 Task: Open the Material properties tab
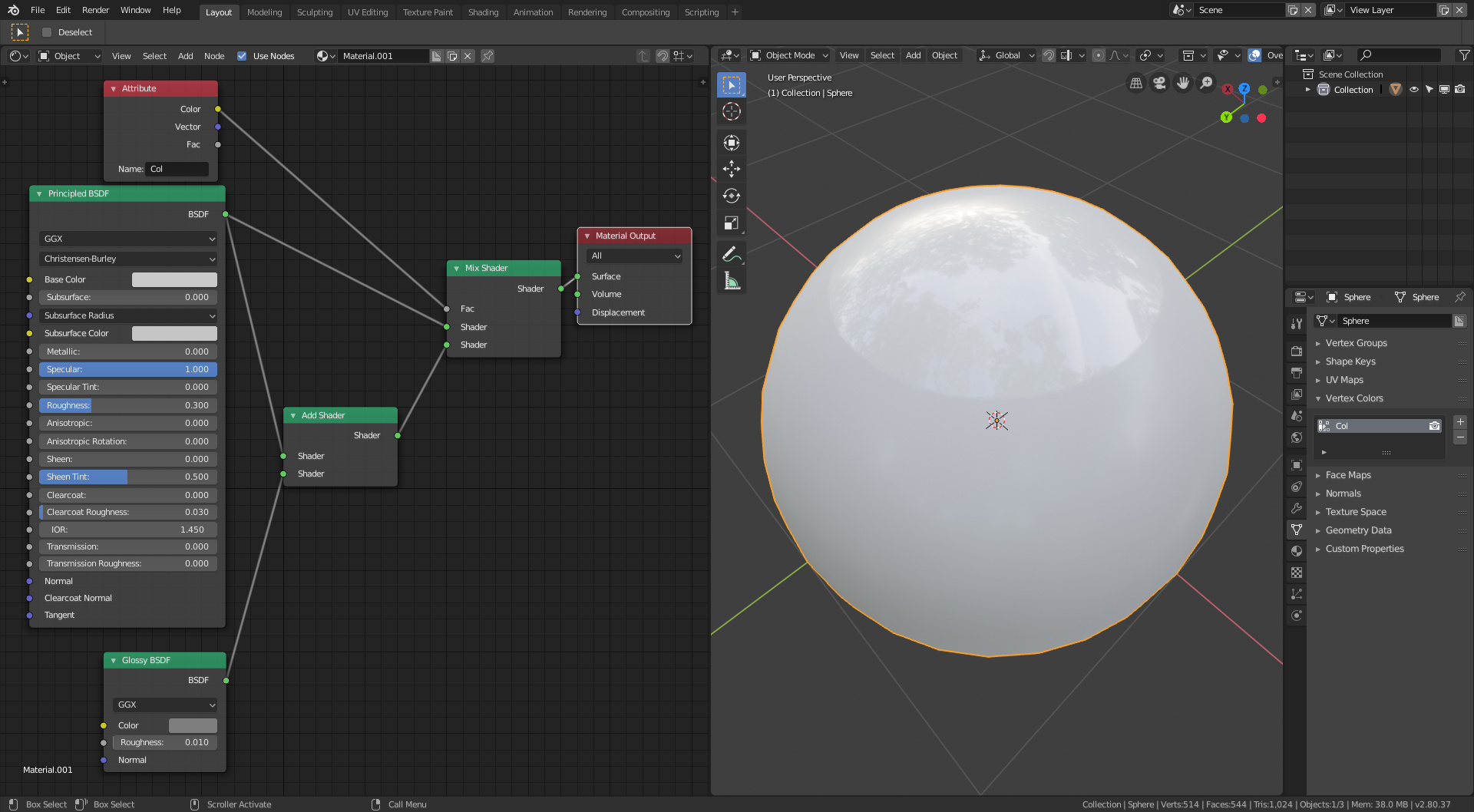pyautogui.click(x=1297, y=550)
